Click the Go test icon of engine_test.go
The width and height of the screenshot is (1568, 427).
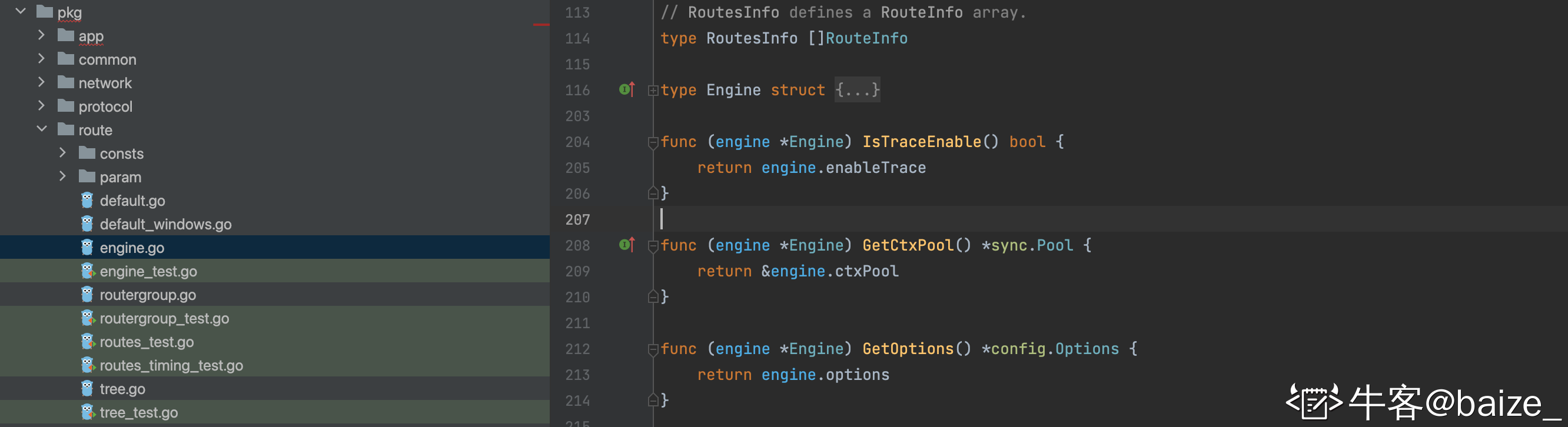(x=88, y=271)
